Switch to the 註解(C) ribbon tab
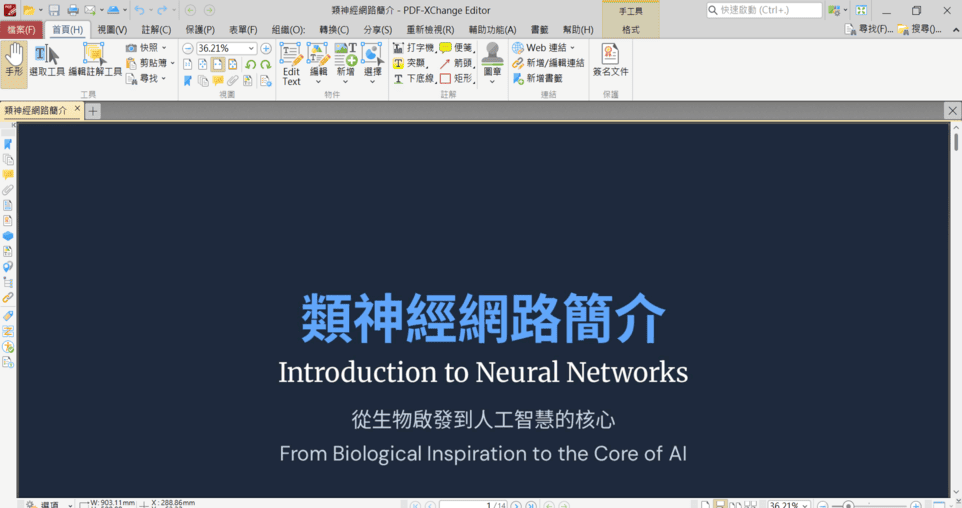Screen dimensions: 962x508 [x=156, y=30]
